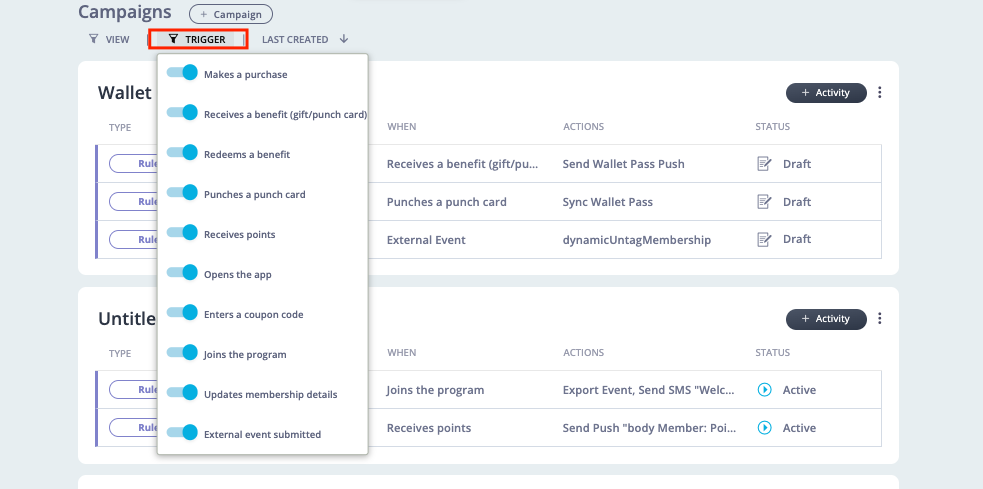Click 'Punches a punch card' in the when column
This screenshot has width=983, height=489.
tap(446, 202)
